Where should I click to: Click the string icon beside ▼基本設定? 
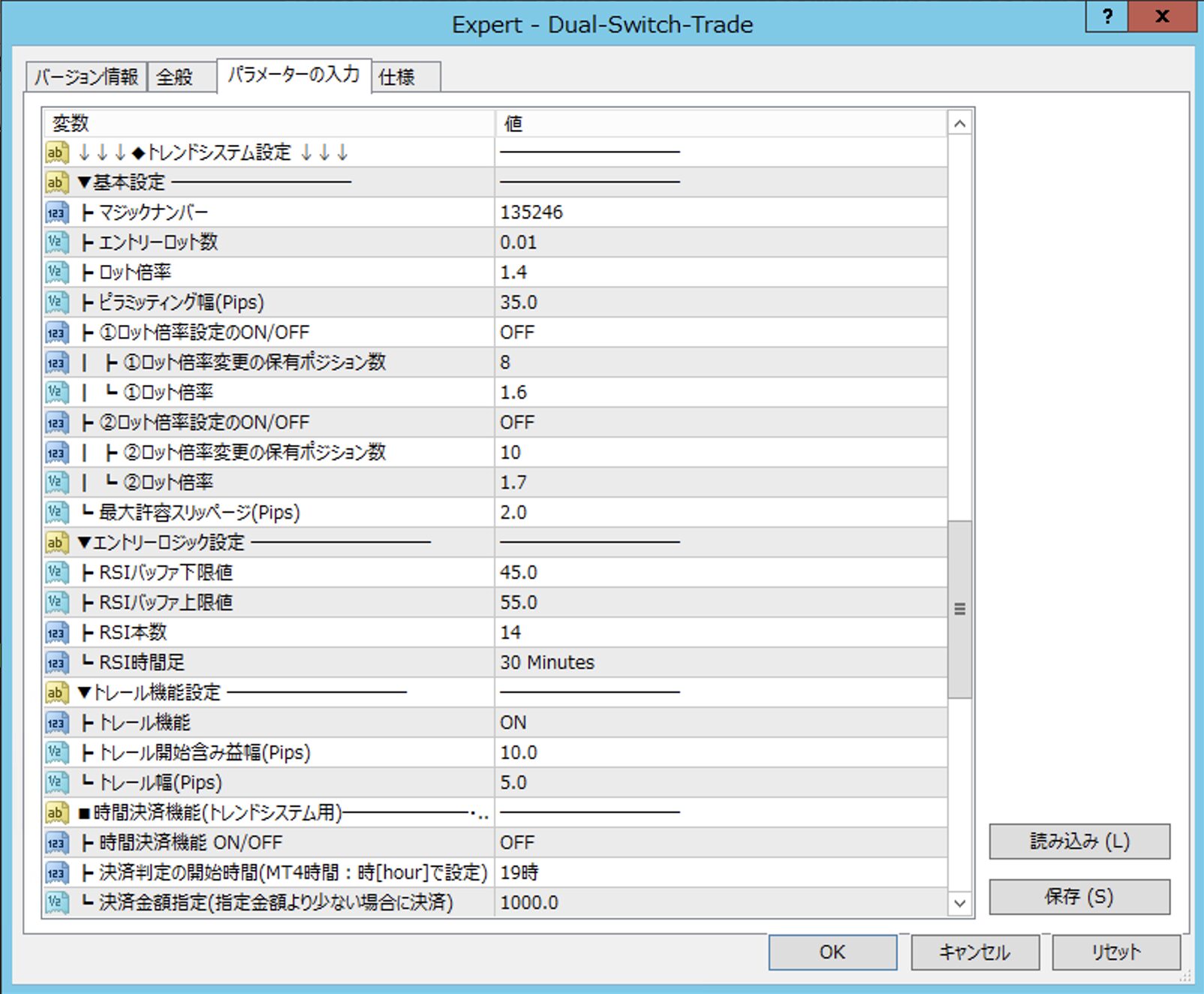tap(56, 182)
